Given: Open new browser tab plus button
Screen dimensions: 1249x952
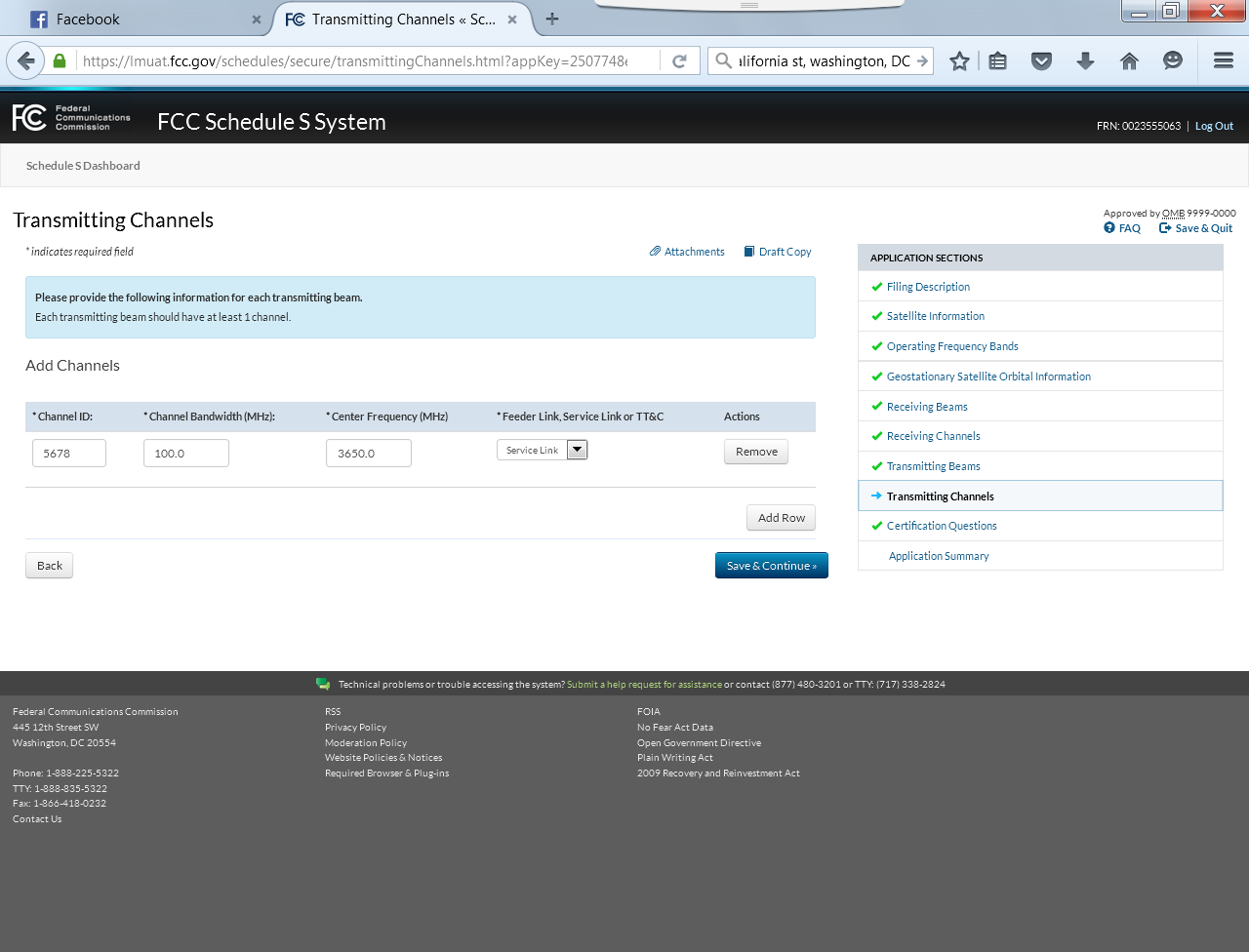Looking at the screenshot, I should pyautogui.click(x=552, y=19).
